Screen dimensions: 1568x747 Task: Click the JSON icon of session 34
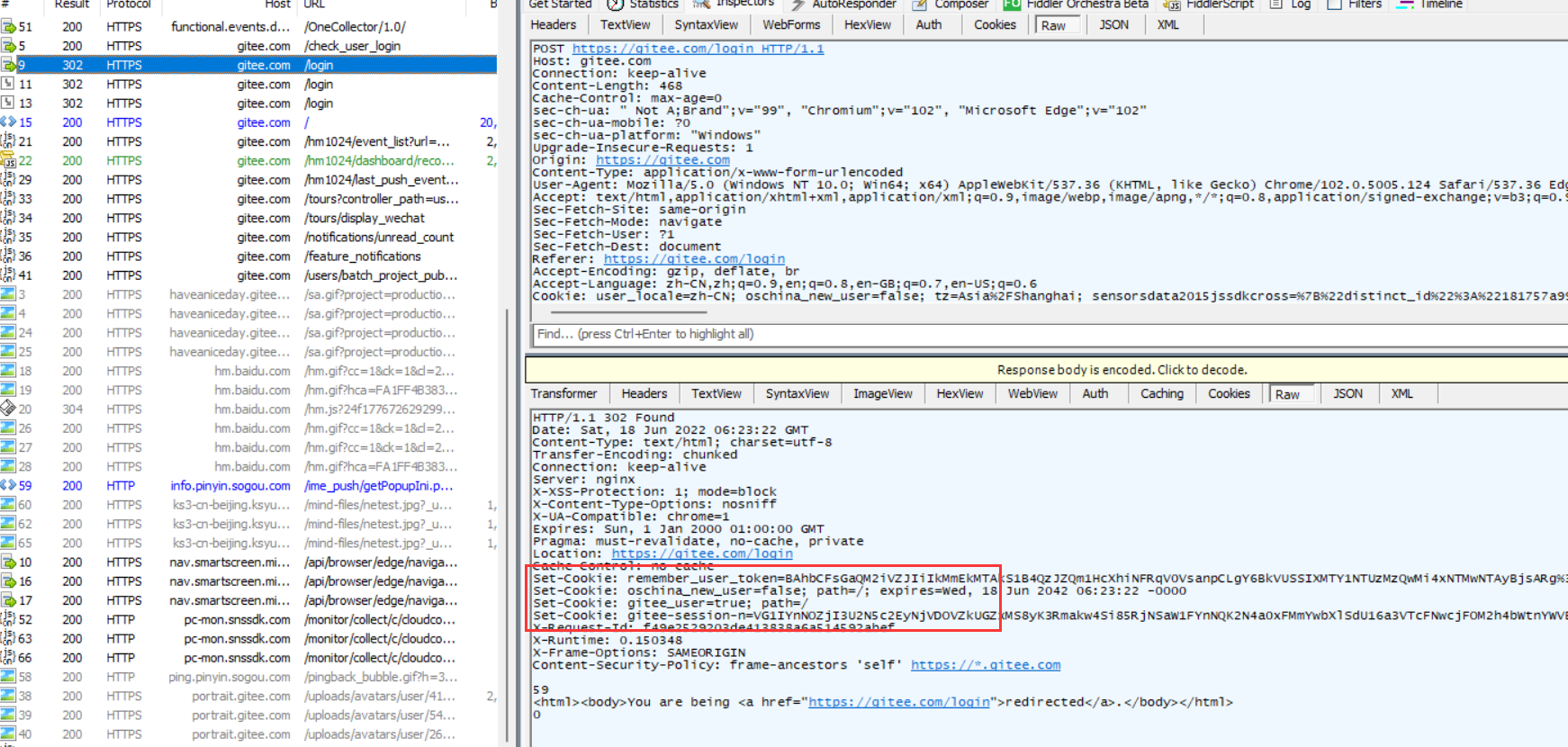9,218
